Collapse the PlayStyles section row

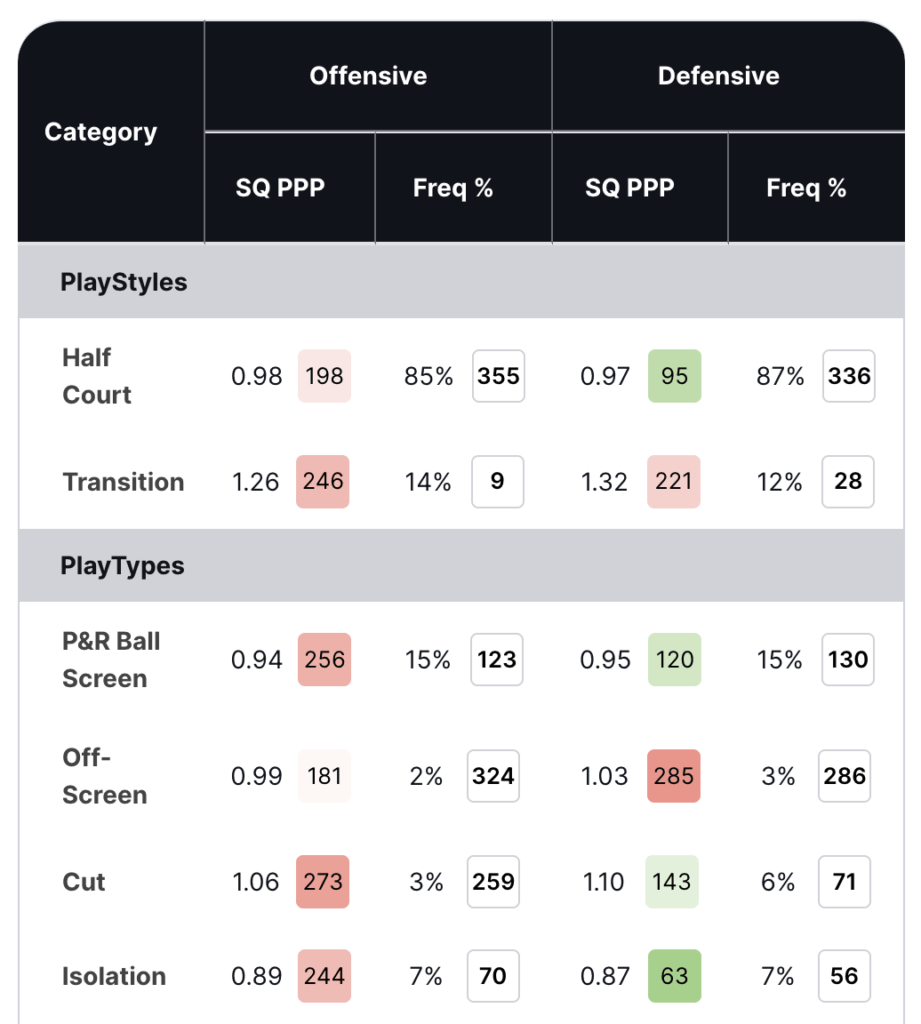pos(124,282)
